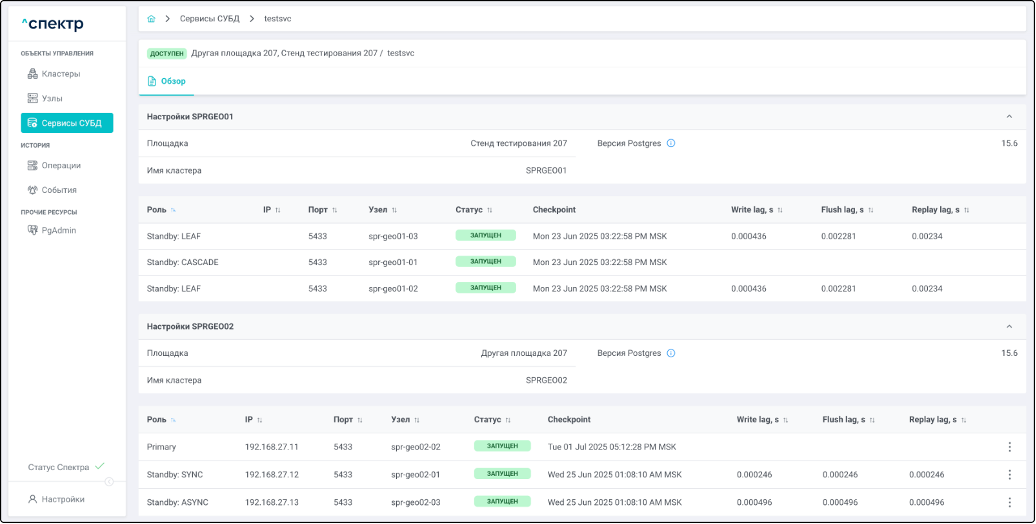Open actions menu for Standby: ASYNC row
1036x524 pixels.
coord(1009,501)
